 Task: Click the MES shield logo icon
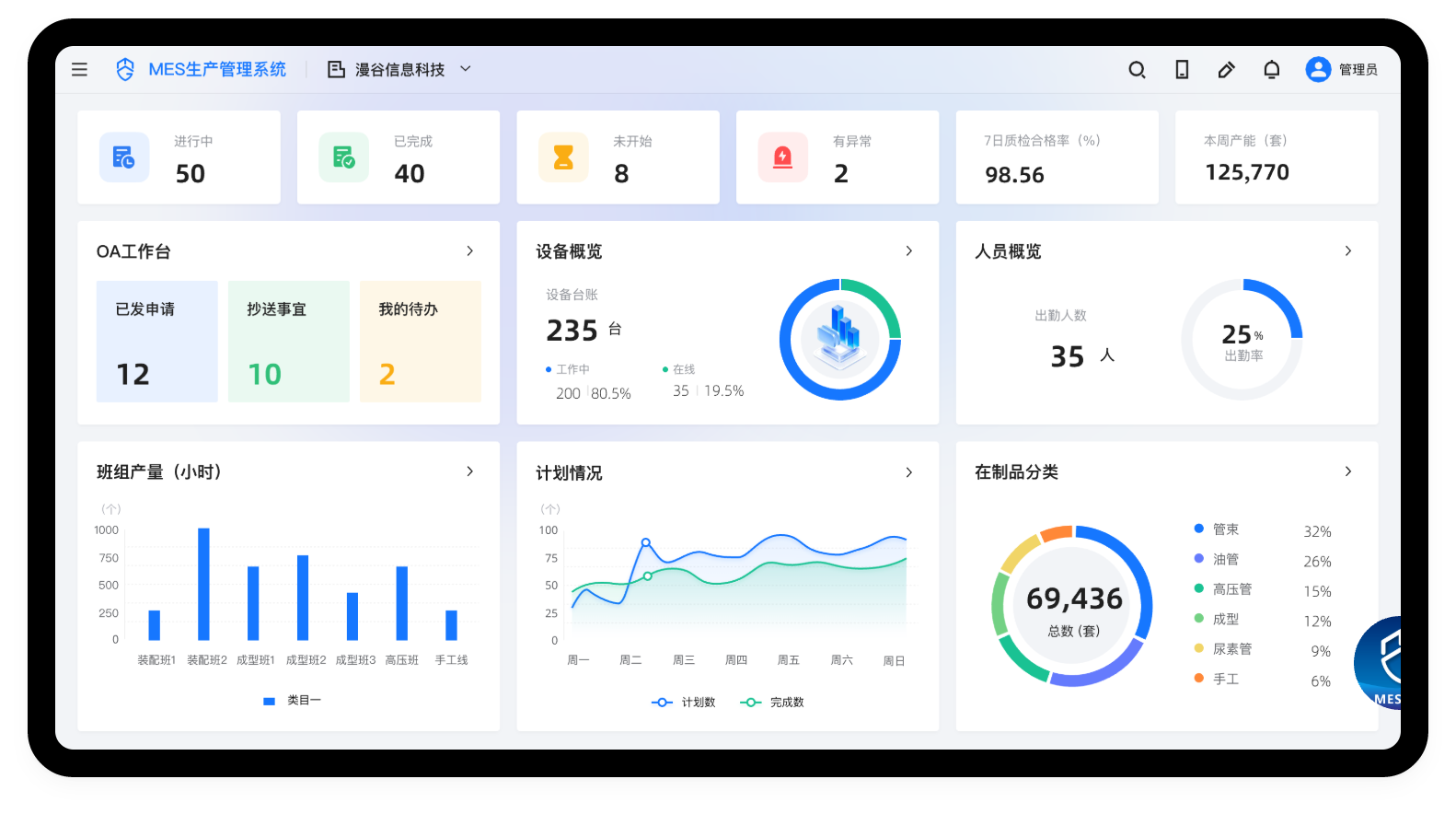[125, 70]
